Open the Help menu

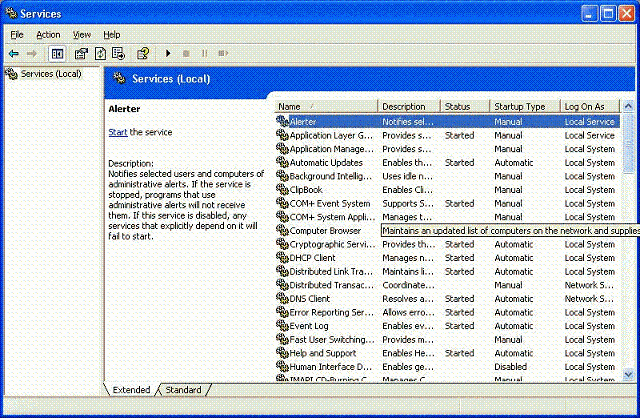click(111, 35)
